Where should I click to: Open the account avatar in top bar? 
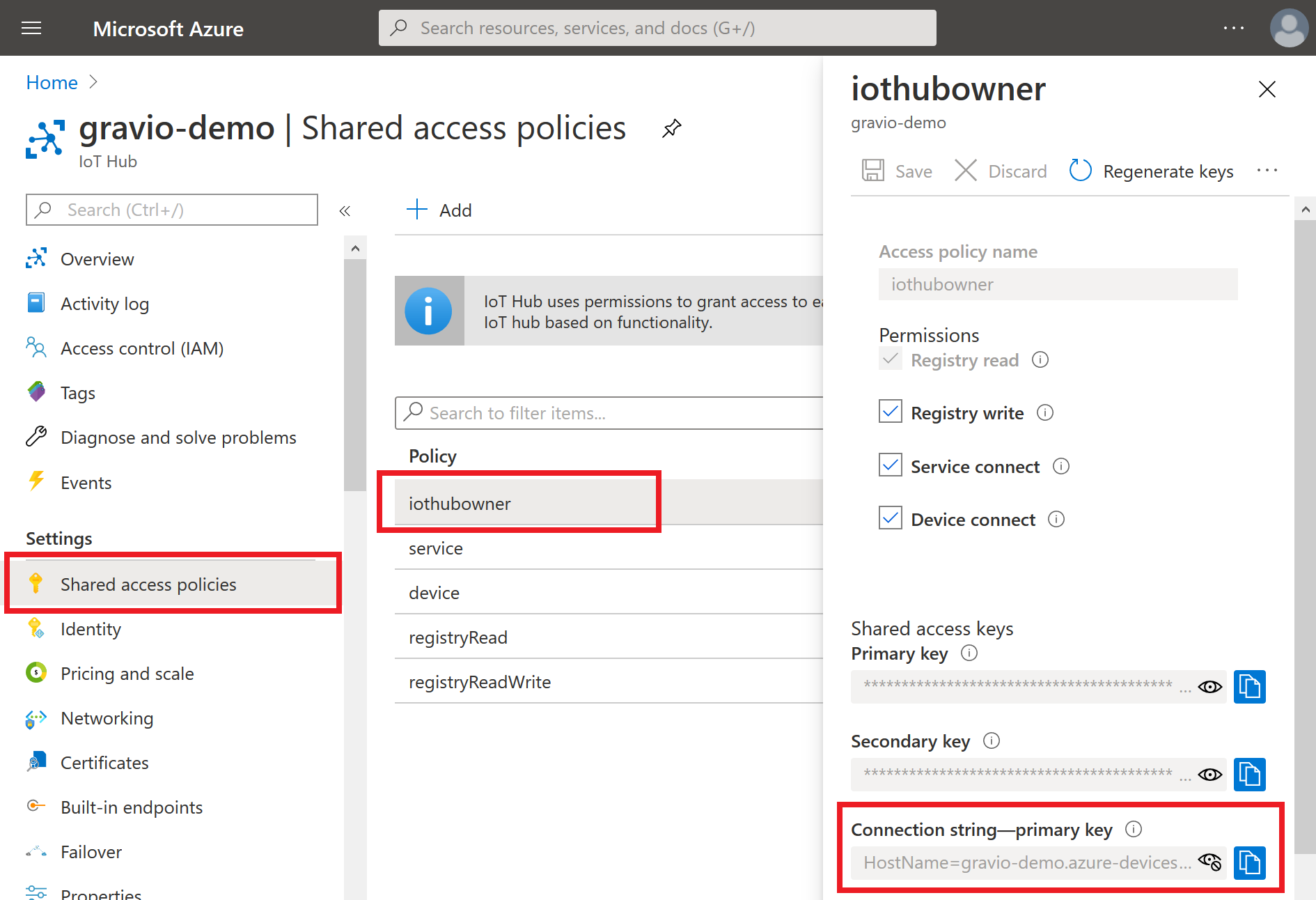(x=1289, y=28)
